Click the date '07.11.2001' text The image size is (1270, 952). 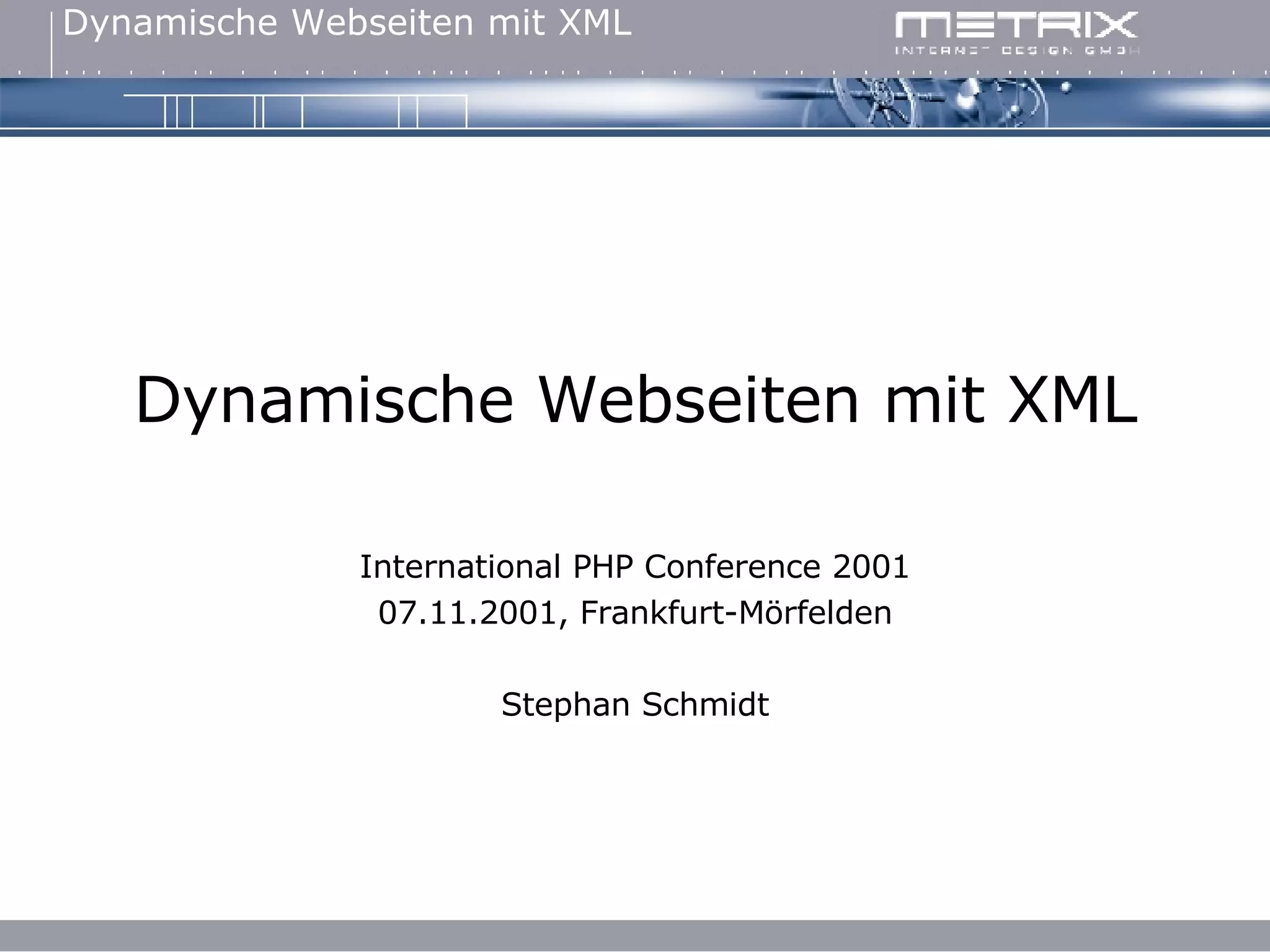tap(468, 613)
